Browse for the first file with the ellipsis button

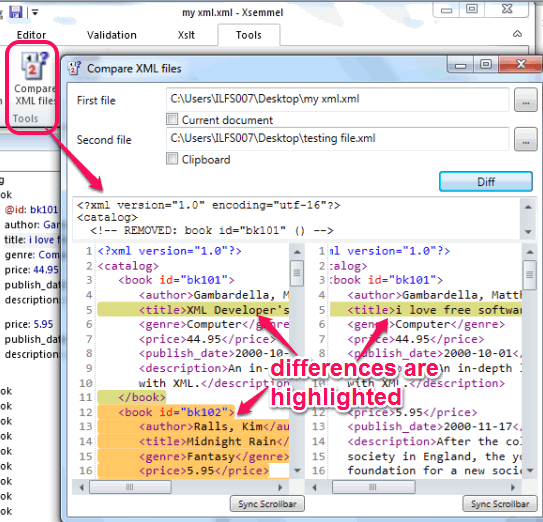point(526,100)
